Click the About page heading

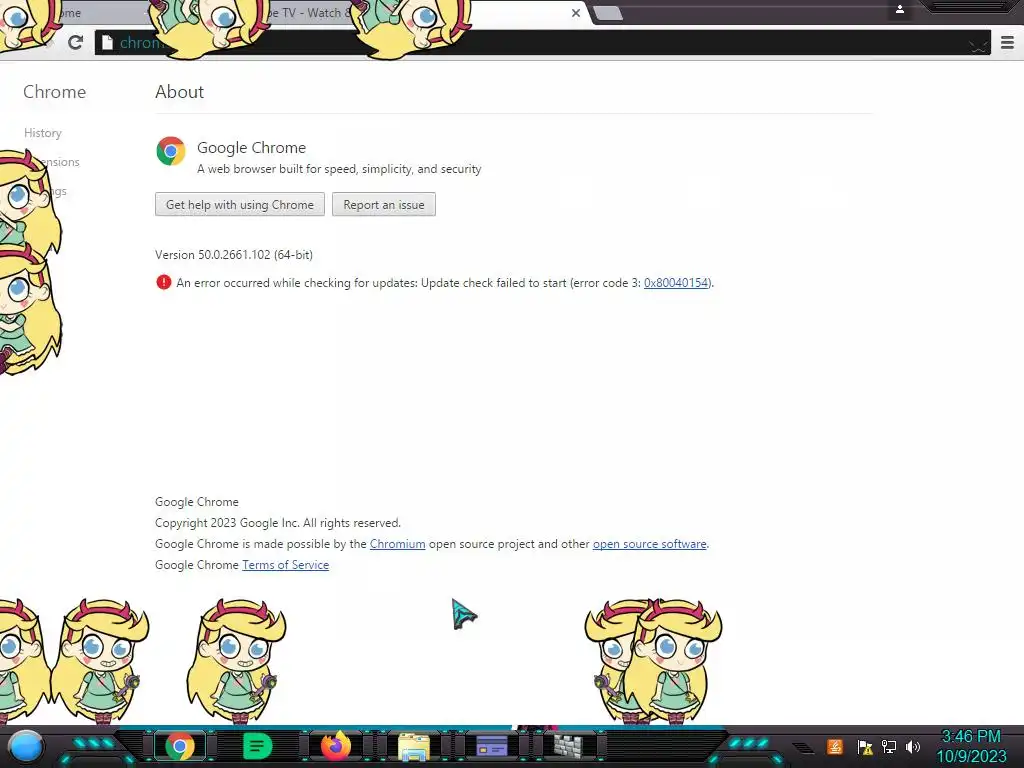pyautogui.click(x=180, y=91)
